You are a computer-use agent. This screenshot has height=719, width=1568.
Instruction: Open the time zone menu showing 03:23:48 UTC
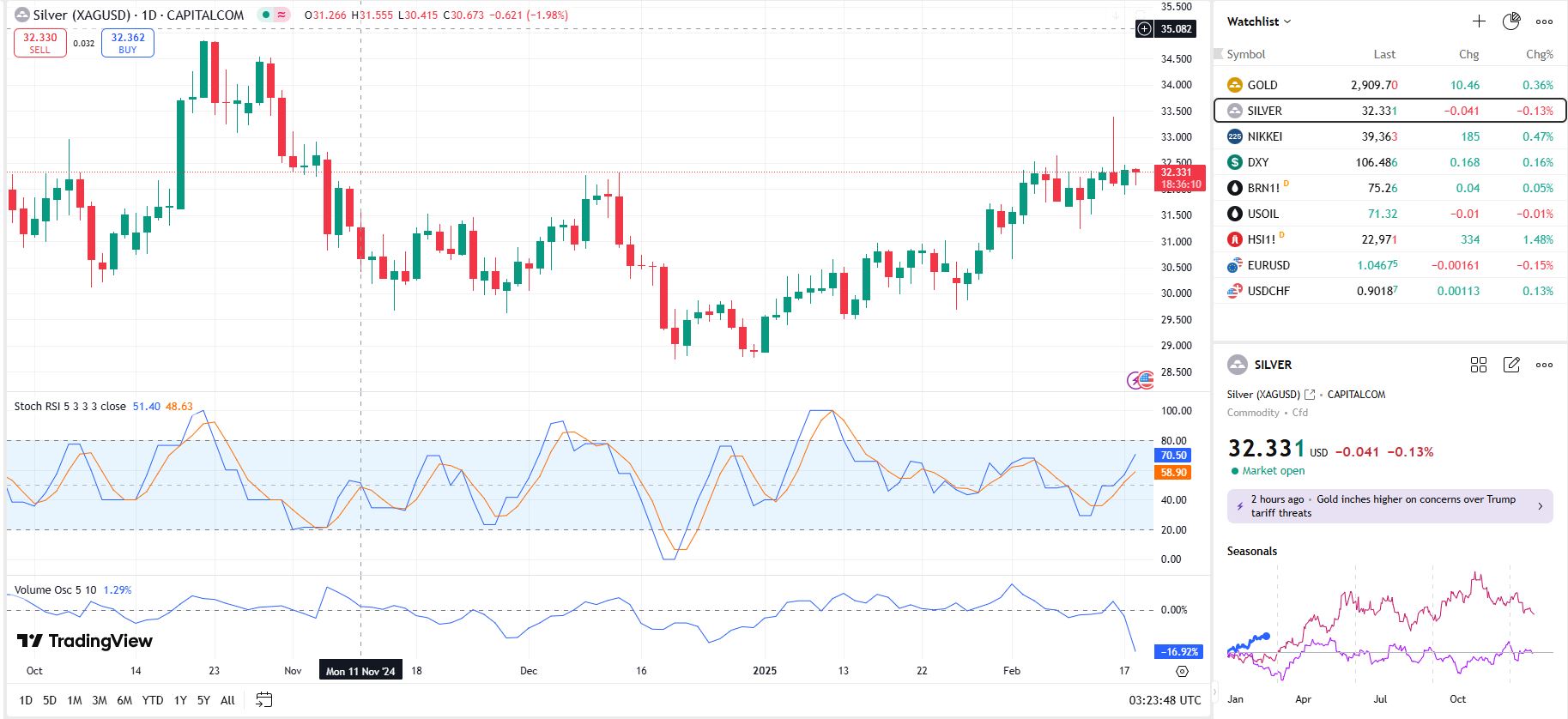[x=1165, y=700]
